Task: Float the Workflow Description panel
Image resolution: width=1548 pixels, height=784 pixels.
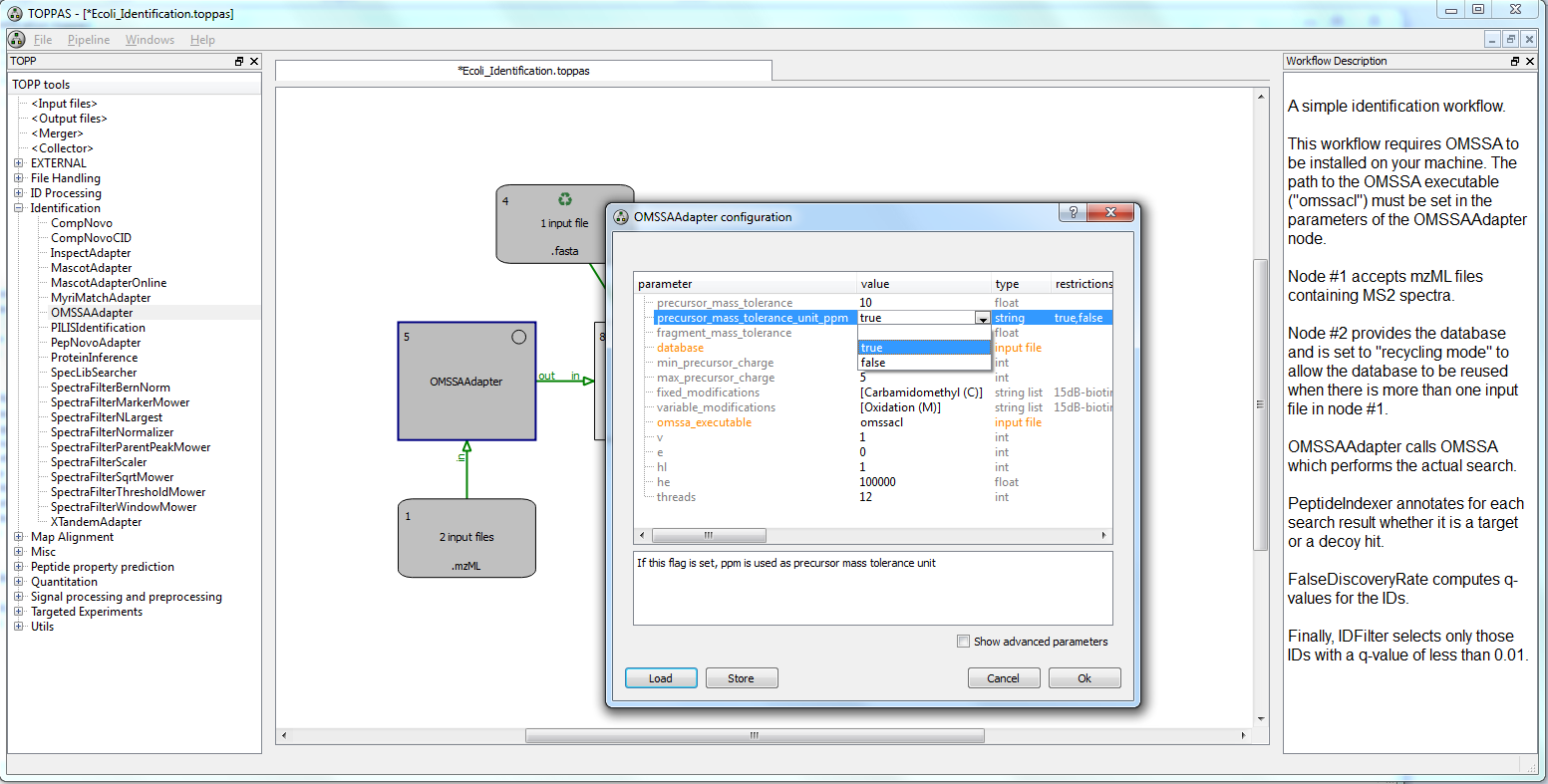Action: pyautogui.click(x=1515, y=62)
